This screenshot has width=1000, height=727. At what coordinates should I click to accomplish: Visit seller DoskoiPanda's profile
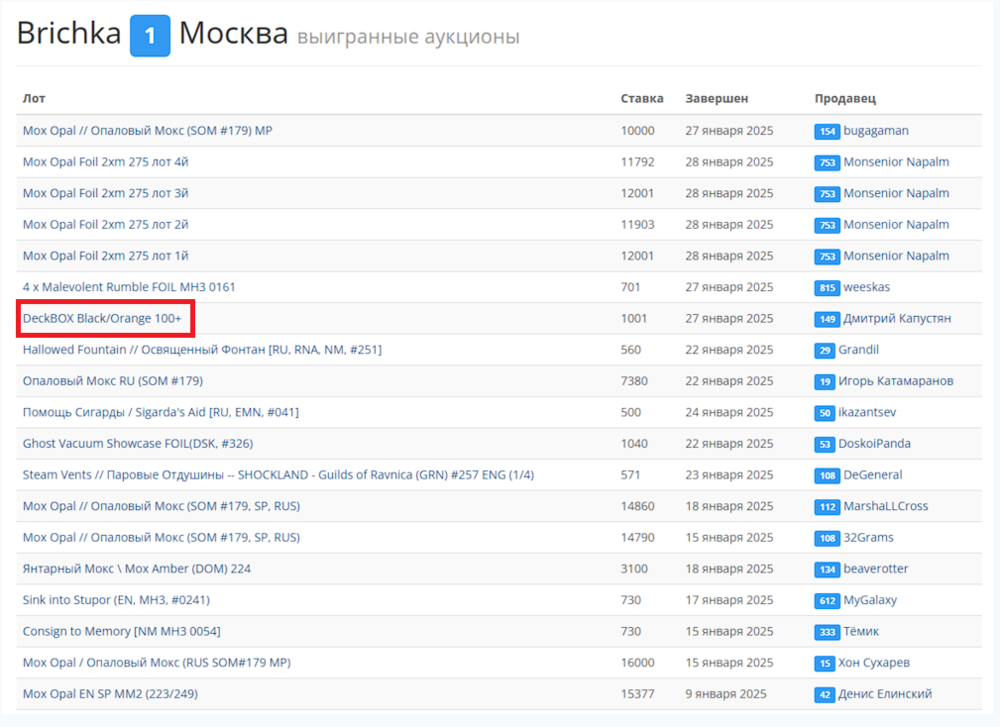877,443
